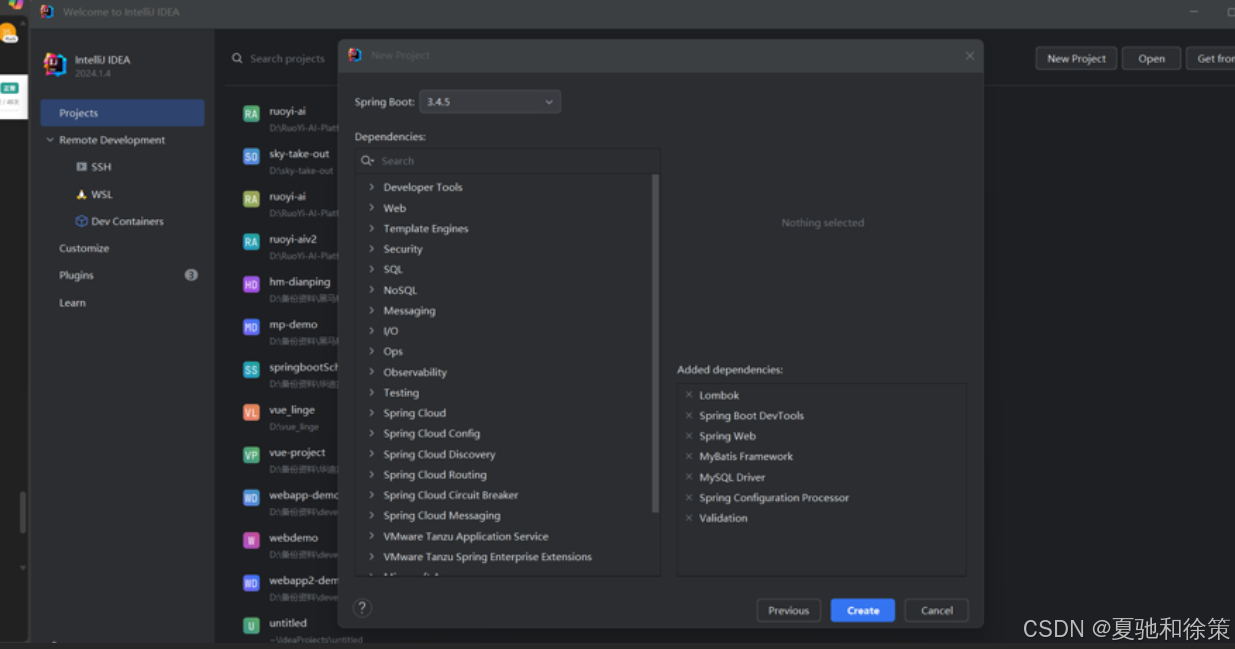Viewport: 1235px width, 649px height.
Task: Click the SSH icon under Remote Development
Action: pos(82,167)
